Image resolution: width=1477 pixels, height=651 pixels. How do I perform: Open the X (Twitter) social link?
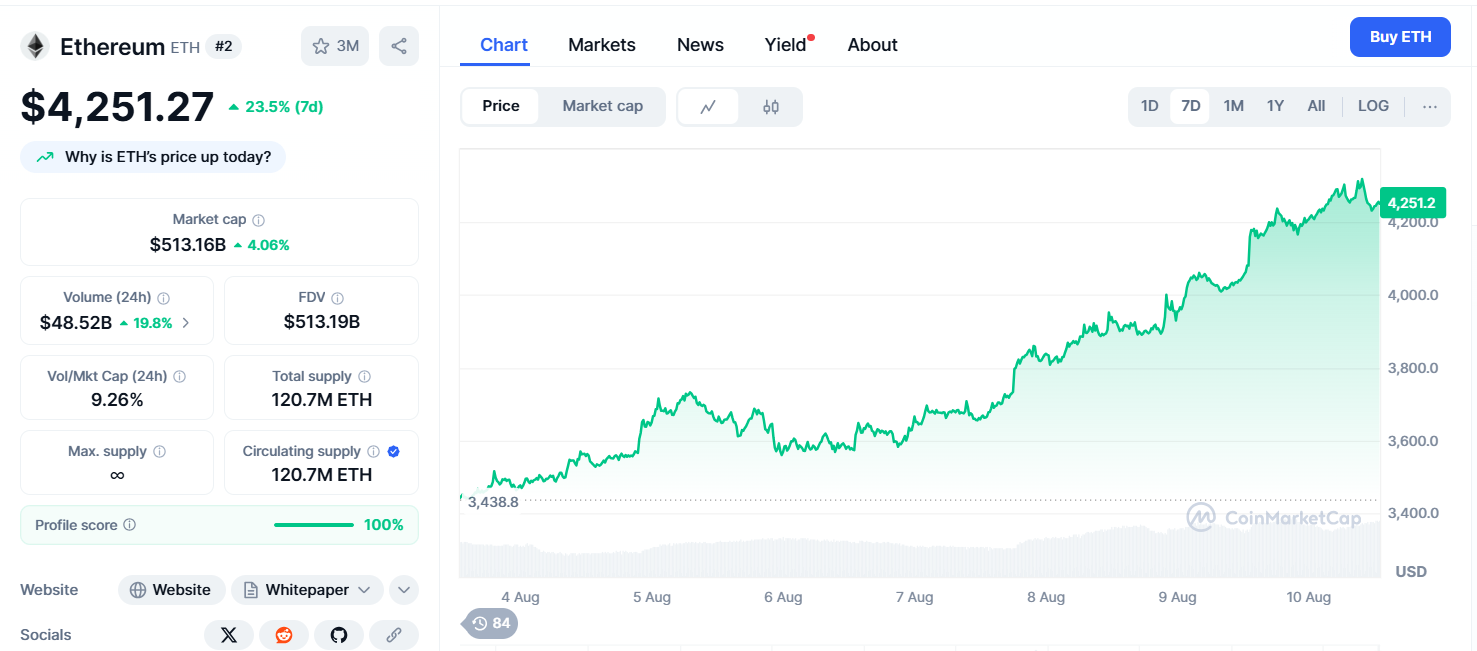(x=229, y=635)
